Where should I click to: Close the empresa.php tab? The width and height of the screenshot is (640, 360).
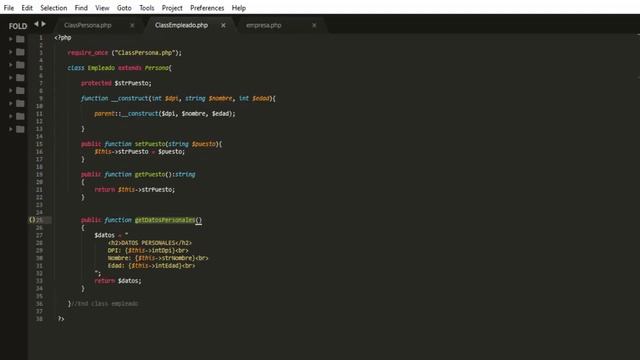[x=314, y=25]
